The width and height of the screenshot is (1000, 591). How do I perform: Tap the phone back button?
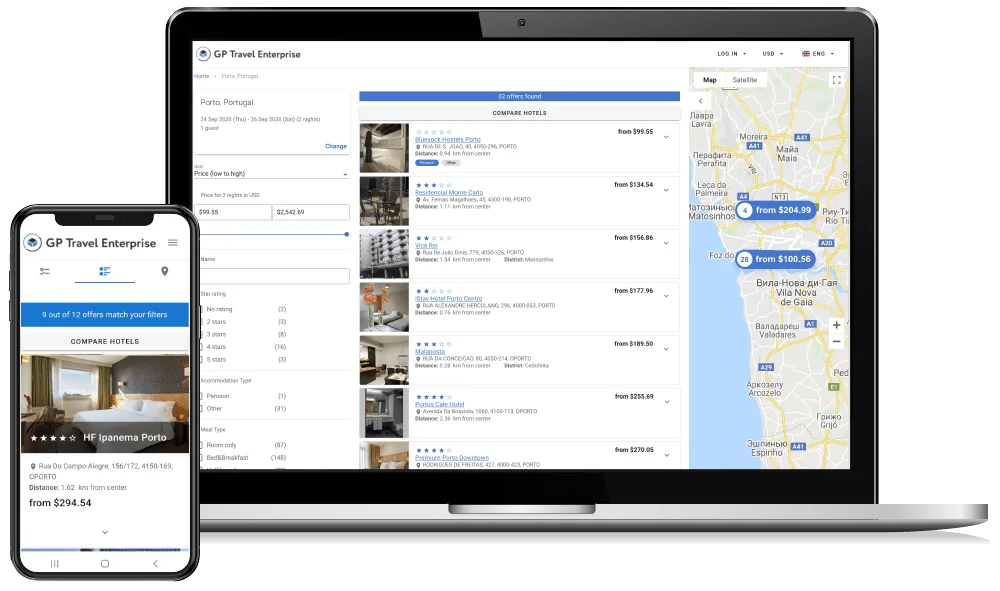pos(155,564)
